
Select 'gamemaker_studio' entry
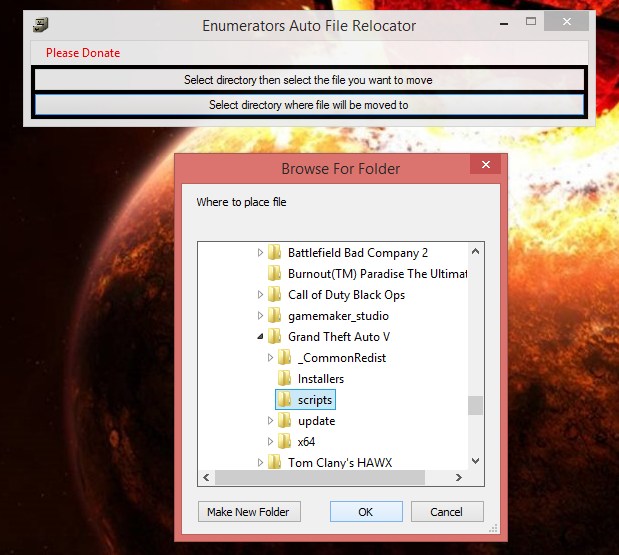pos(338,316)
